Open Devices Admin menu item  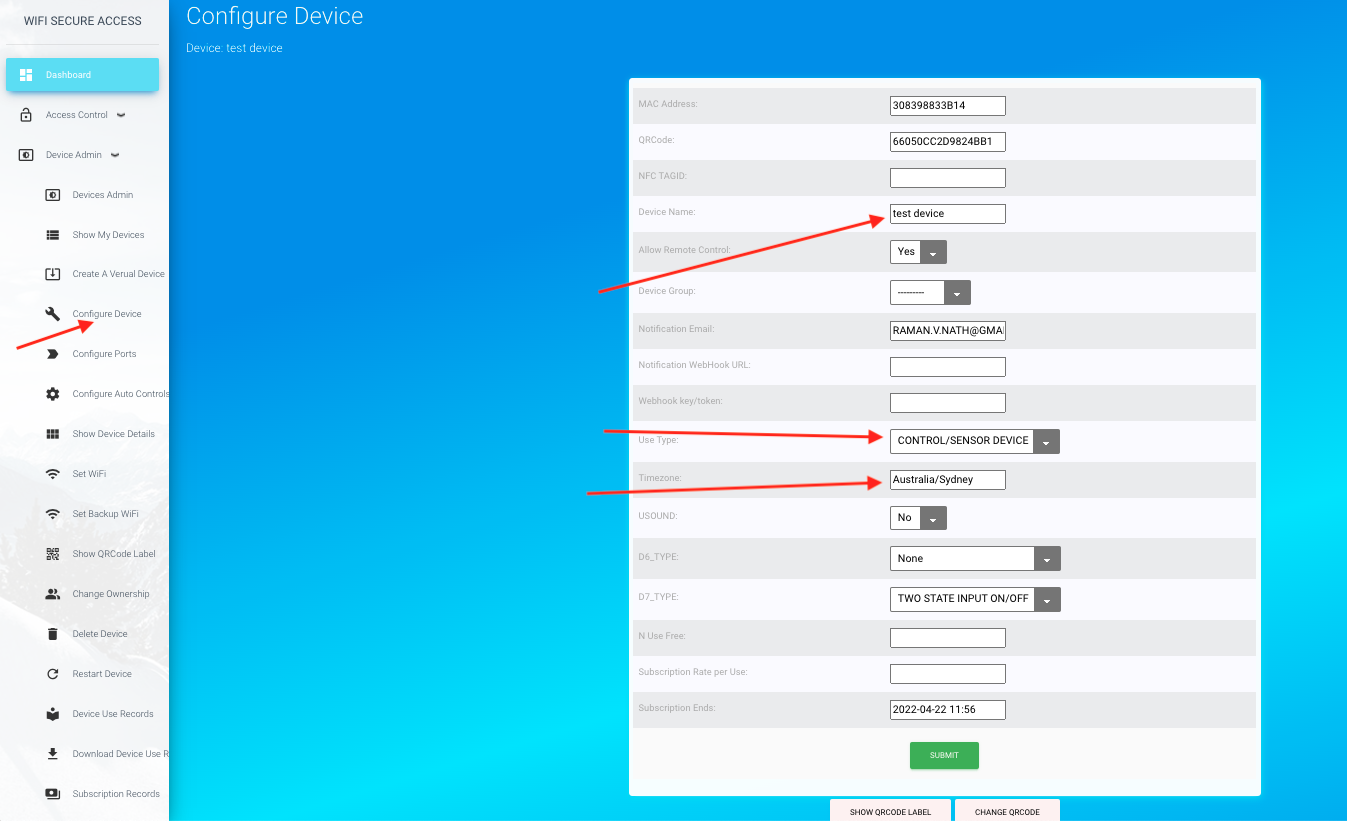tap(103, 195)
